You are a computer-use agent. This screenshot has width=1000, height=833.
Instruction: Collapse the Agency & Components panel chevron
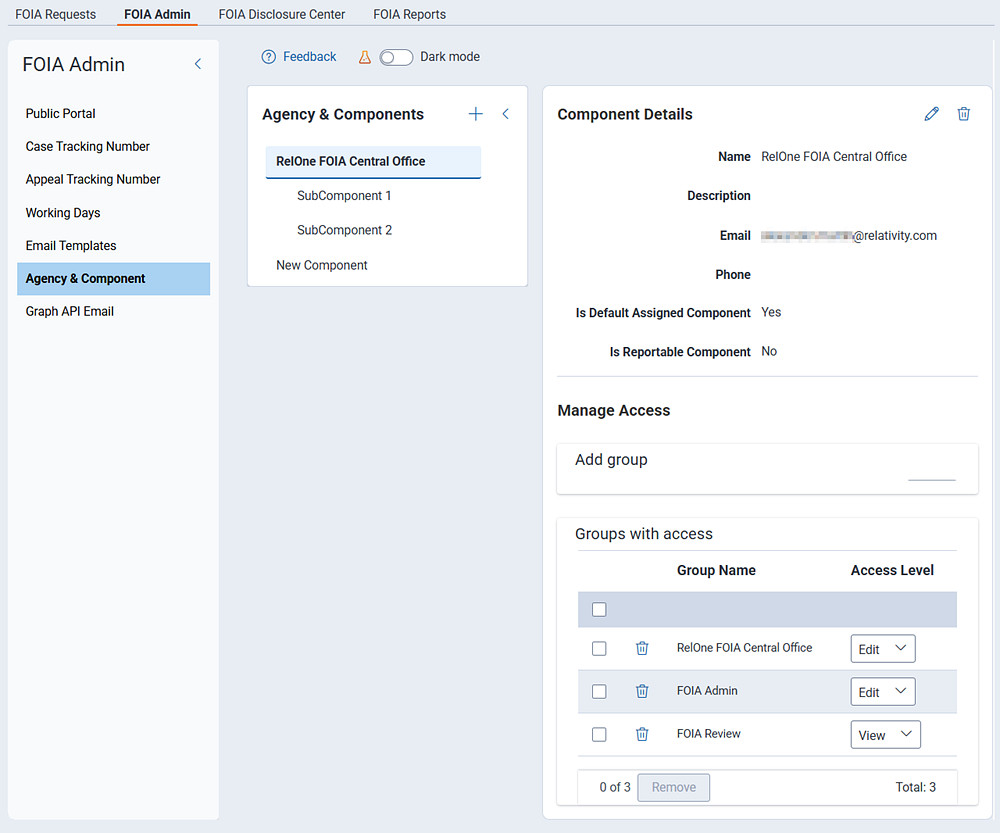click(505, 114)
